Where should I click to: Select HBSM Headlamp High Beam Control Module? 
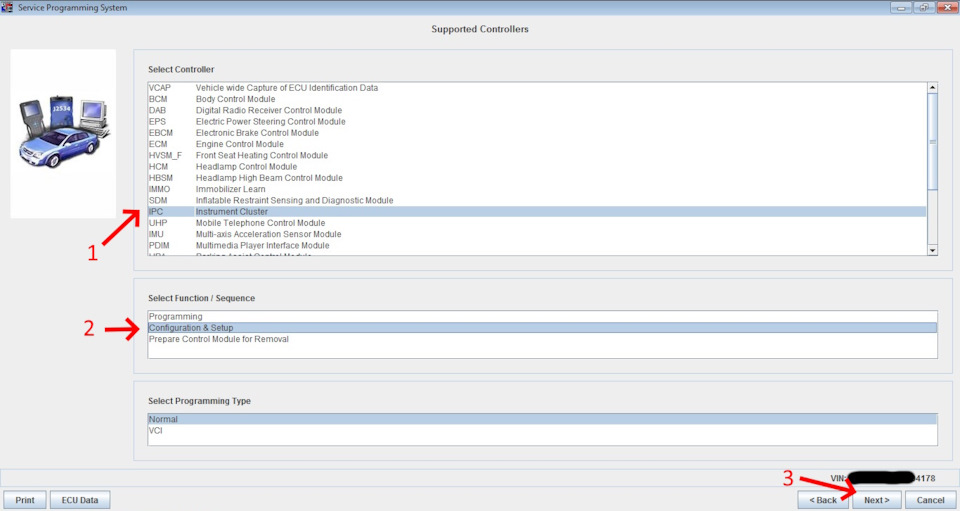click(x=537, y=178)
